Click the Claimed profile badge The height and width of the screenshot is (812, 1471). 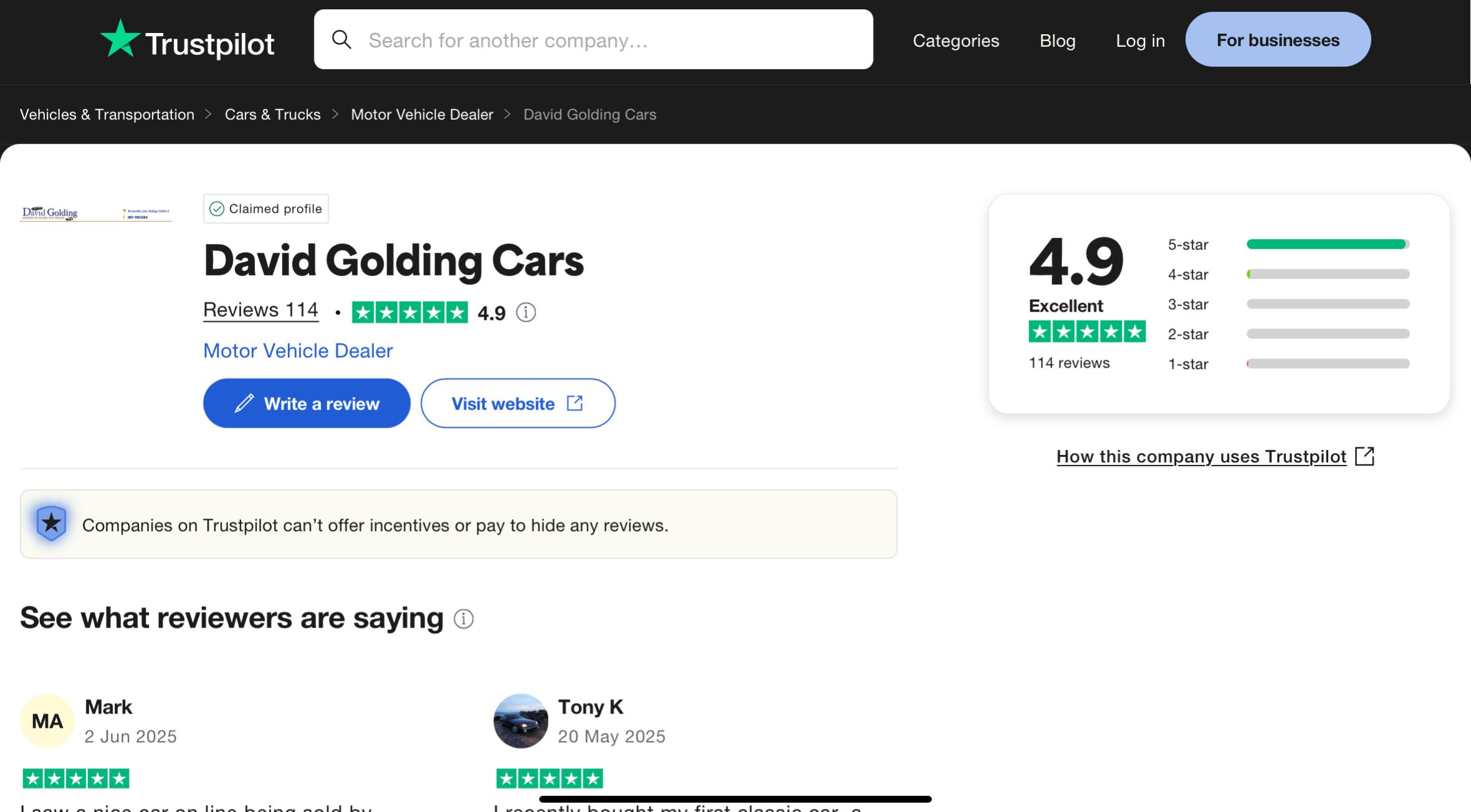pos(266,209)
